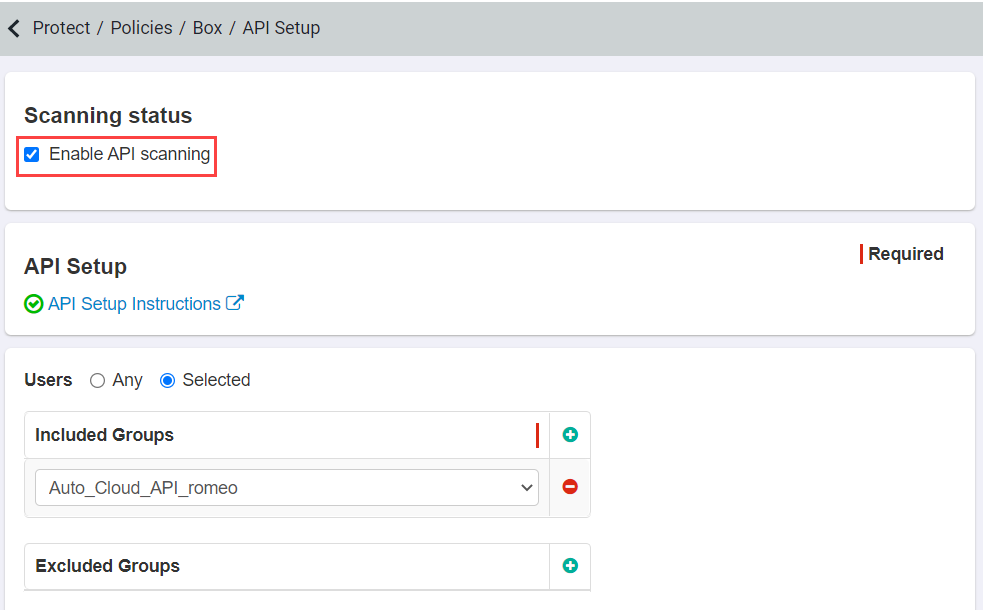Click the Protect breadcrumb link

coord(61,28)
